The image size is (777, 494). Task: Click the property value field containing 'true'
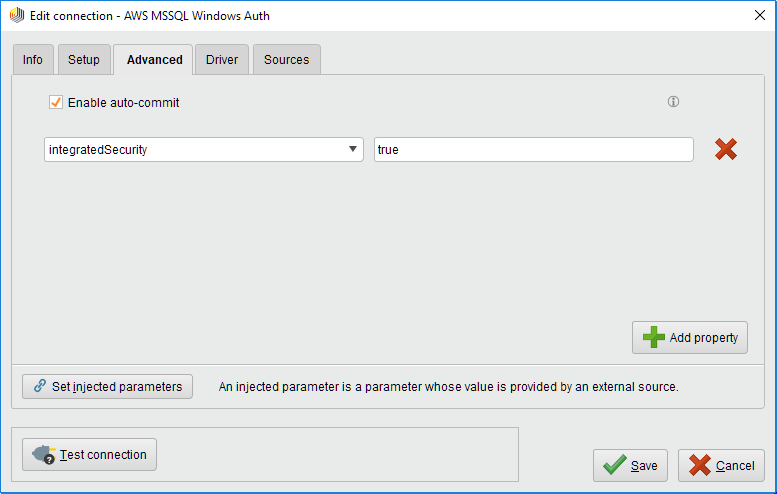[533, 149]
